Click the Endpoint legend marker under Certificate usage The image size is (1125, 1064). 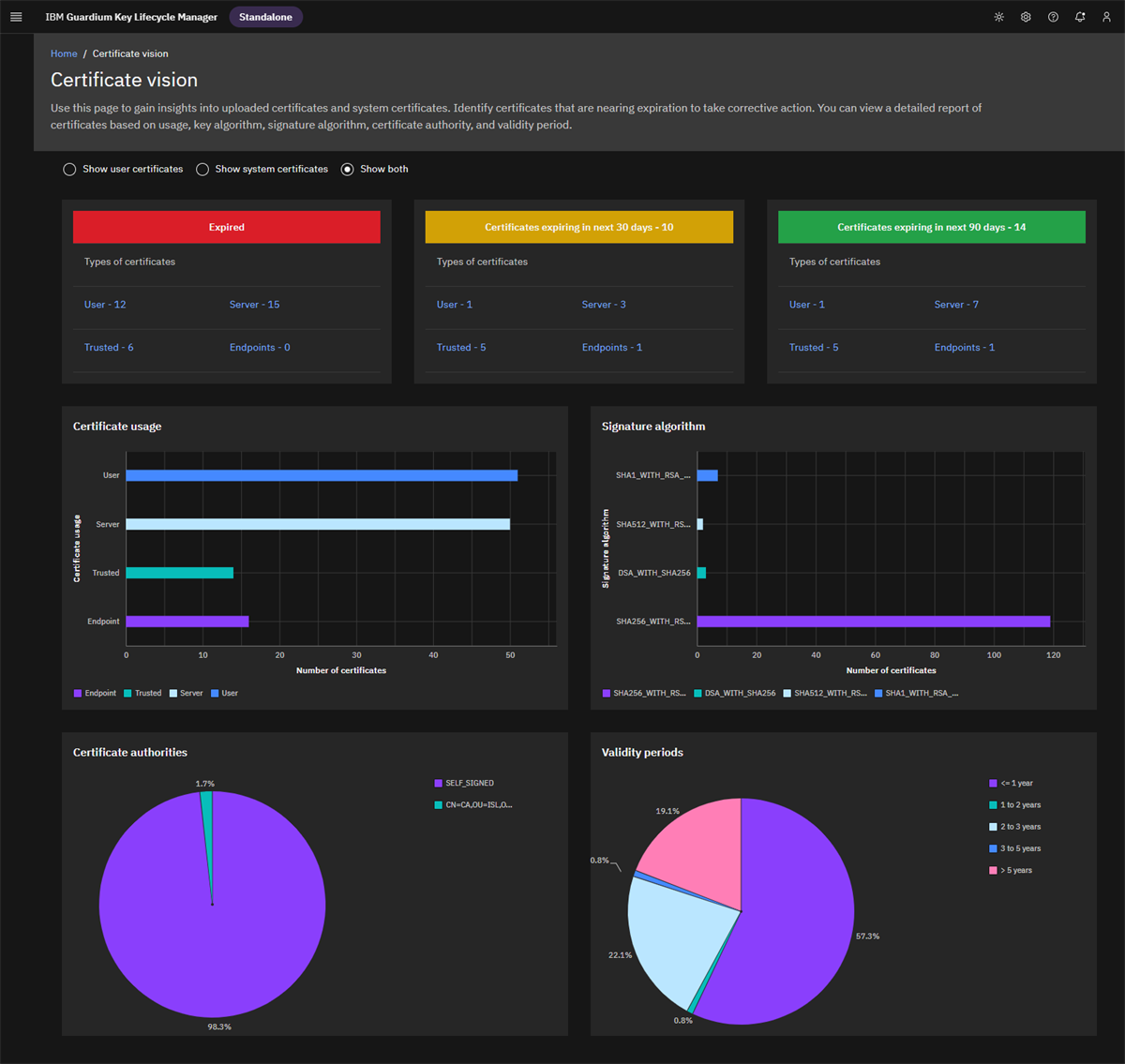[77, 693]
